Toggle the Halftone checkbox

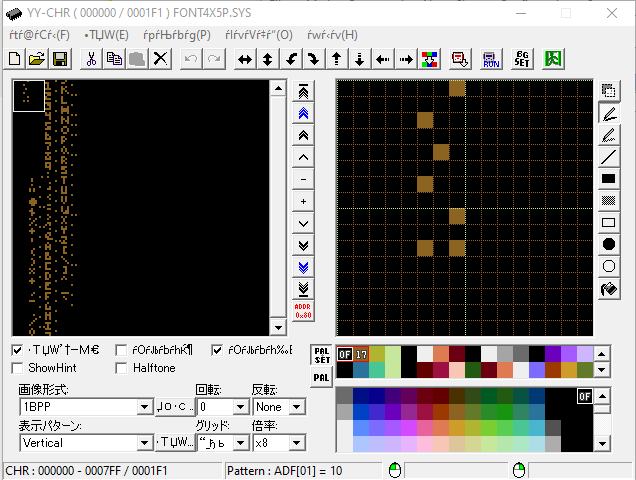[x=122, y=368]
